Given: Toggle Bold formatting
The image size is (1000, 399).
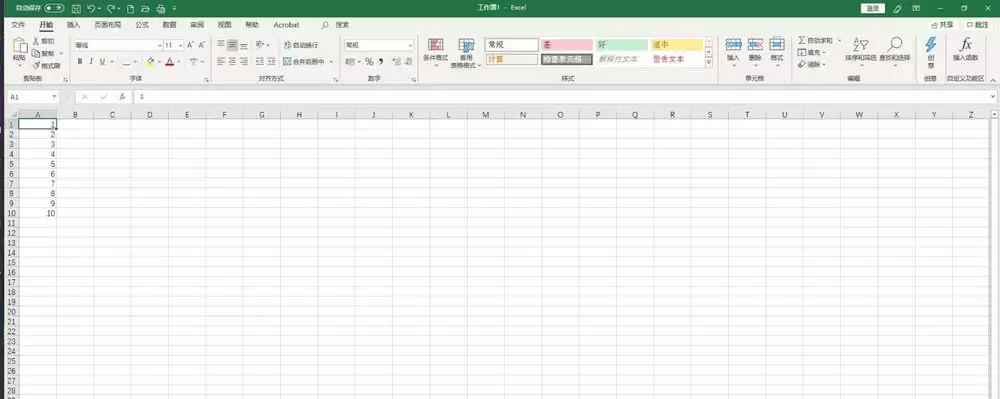Looking at the screenshot, I should pos(80,62).
